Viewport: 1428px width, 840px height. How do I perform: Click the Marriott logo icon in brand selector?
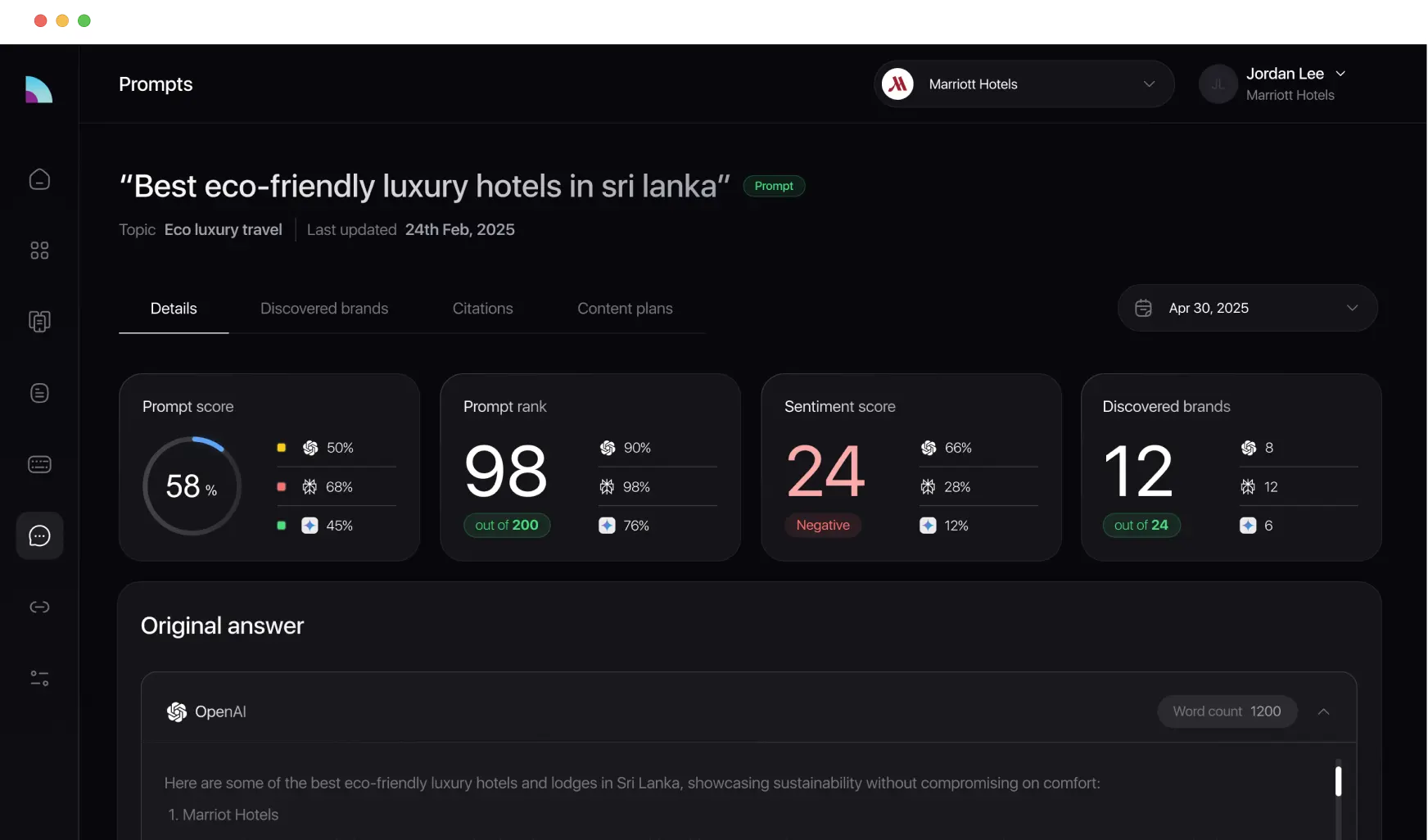pyautogui.click(x=898, y=84)
